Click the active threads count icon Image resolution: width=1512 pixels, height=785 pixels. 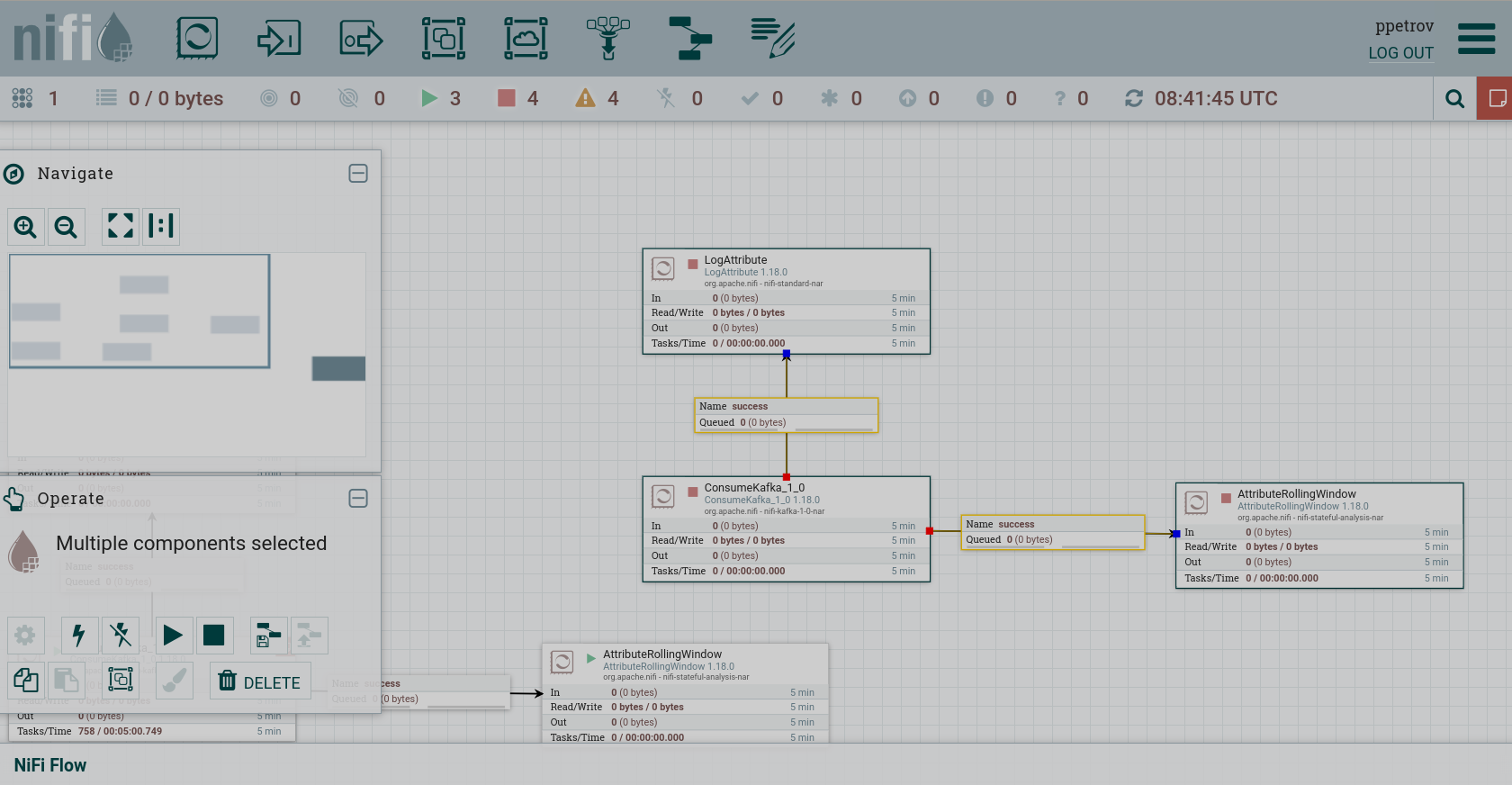pyautogui.click(x=22, y=98)
